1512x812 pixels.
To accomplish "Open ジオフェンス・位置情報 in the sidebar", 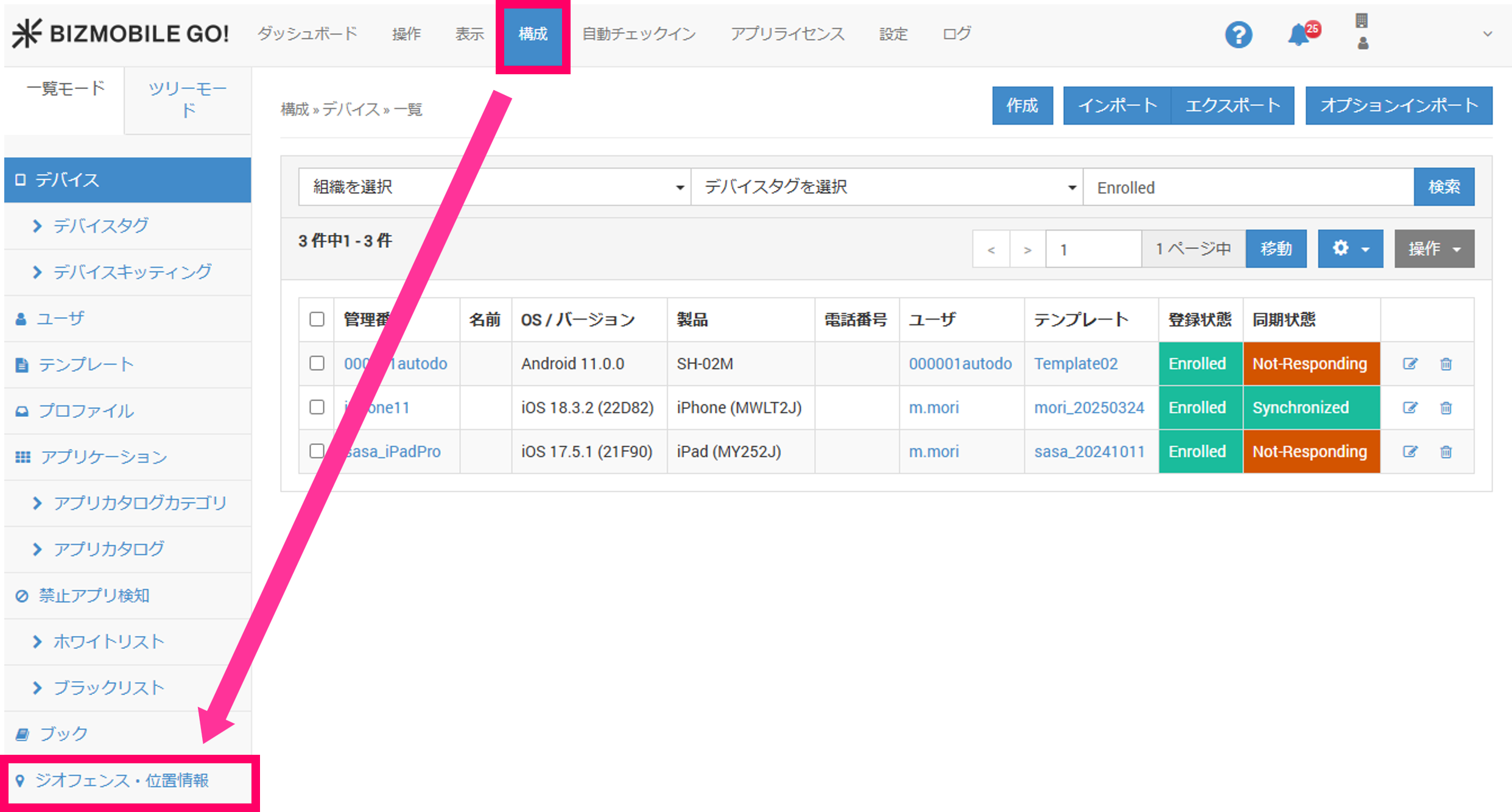I will (x=122, y=780).
